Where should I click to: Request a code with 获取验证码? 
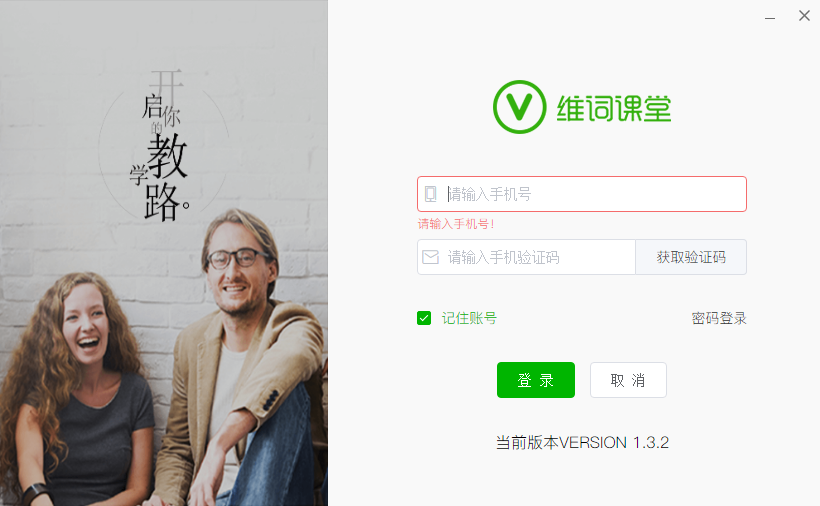(x=691, y=257)
